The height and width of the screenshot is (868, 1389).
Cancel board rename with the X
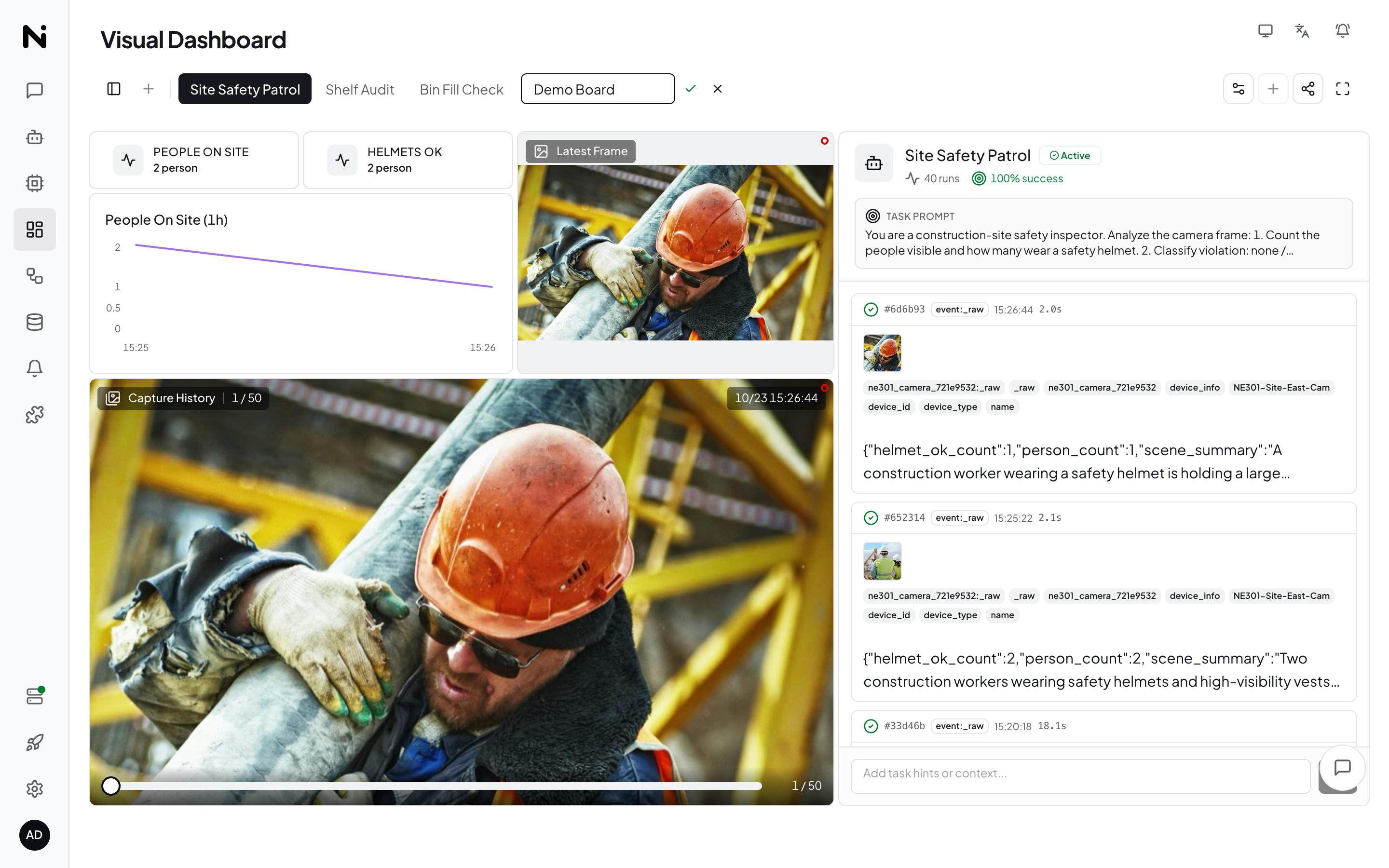(718, 89)
